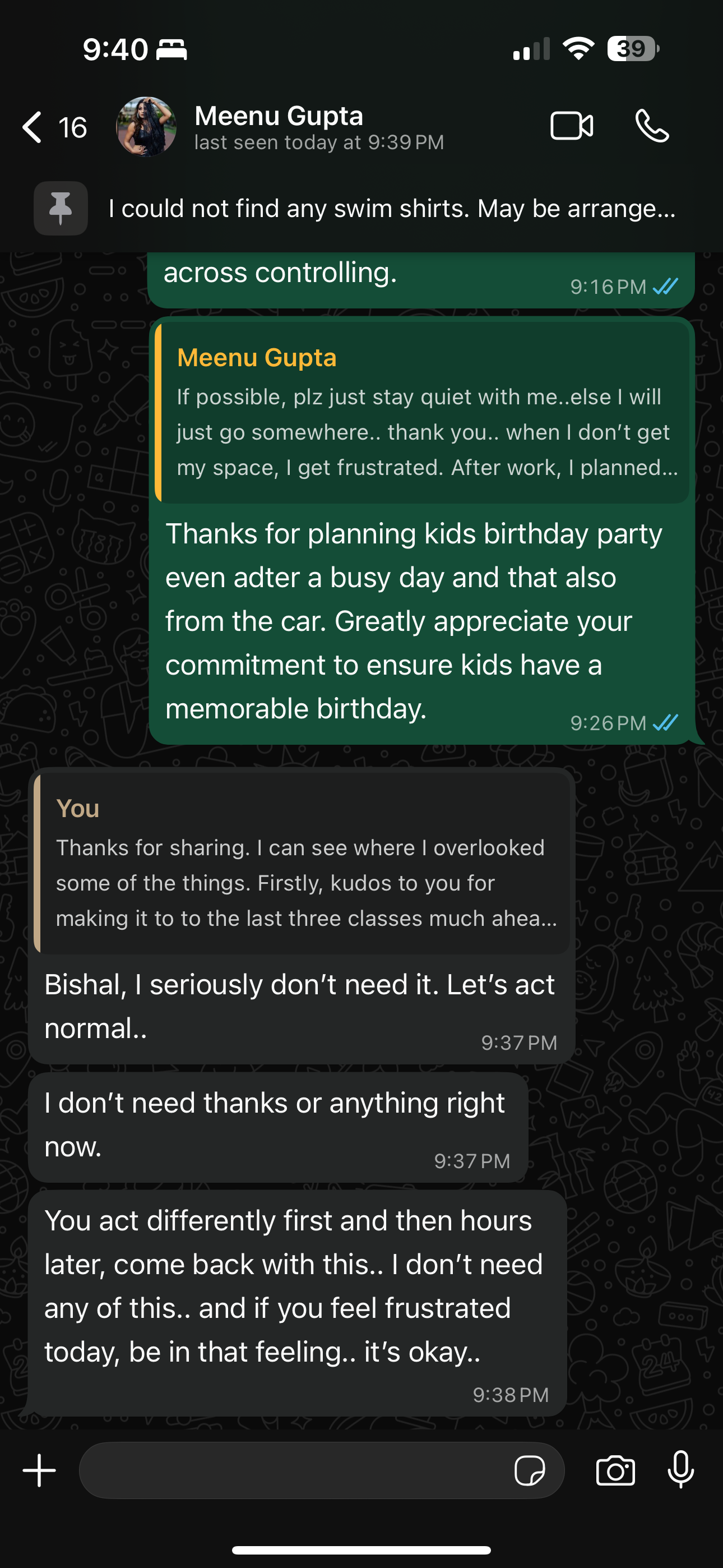Open contact info via Meenu Gupta name
This screenshot has height=1568, width=723.
tap(279, 116)
